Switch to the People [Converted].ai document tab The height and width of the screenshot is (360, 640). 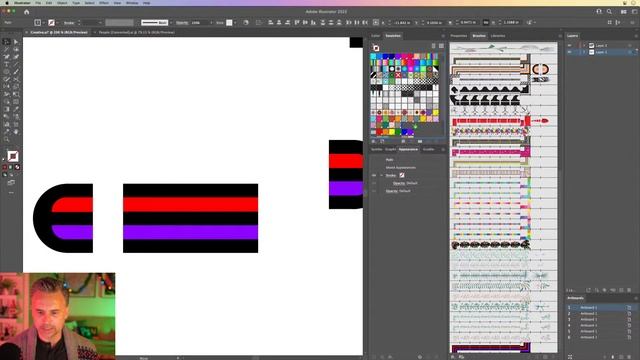coord(137,32)
